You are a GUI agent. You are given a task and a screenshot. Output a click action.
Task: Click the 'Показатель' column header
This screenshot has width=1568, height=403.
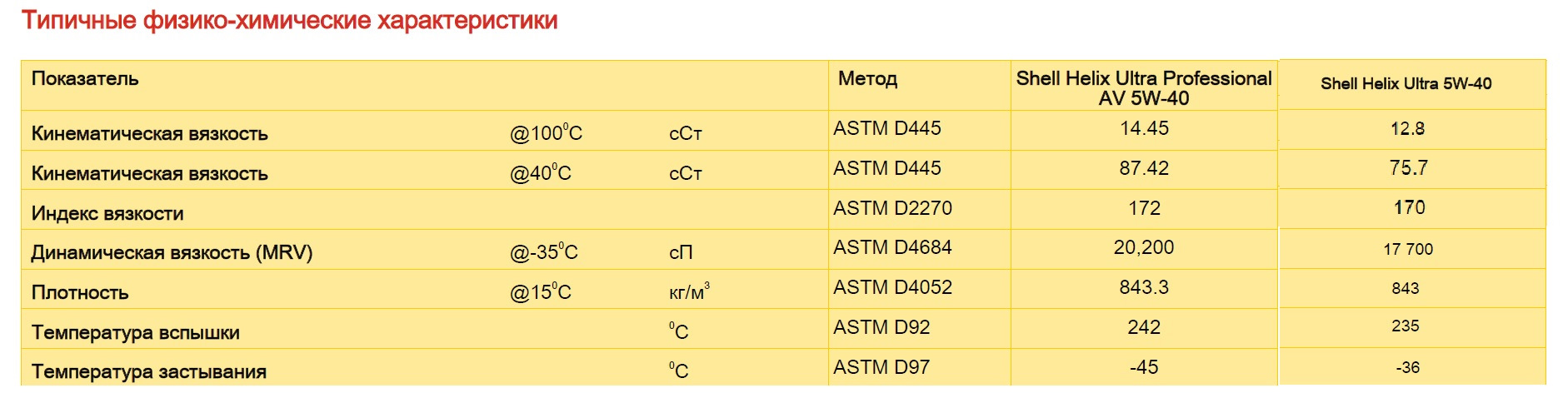[85, 79]
